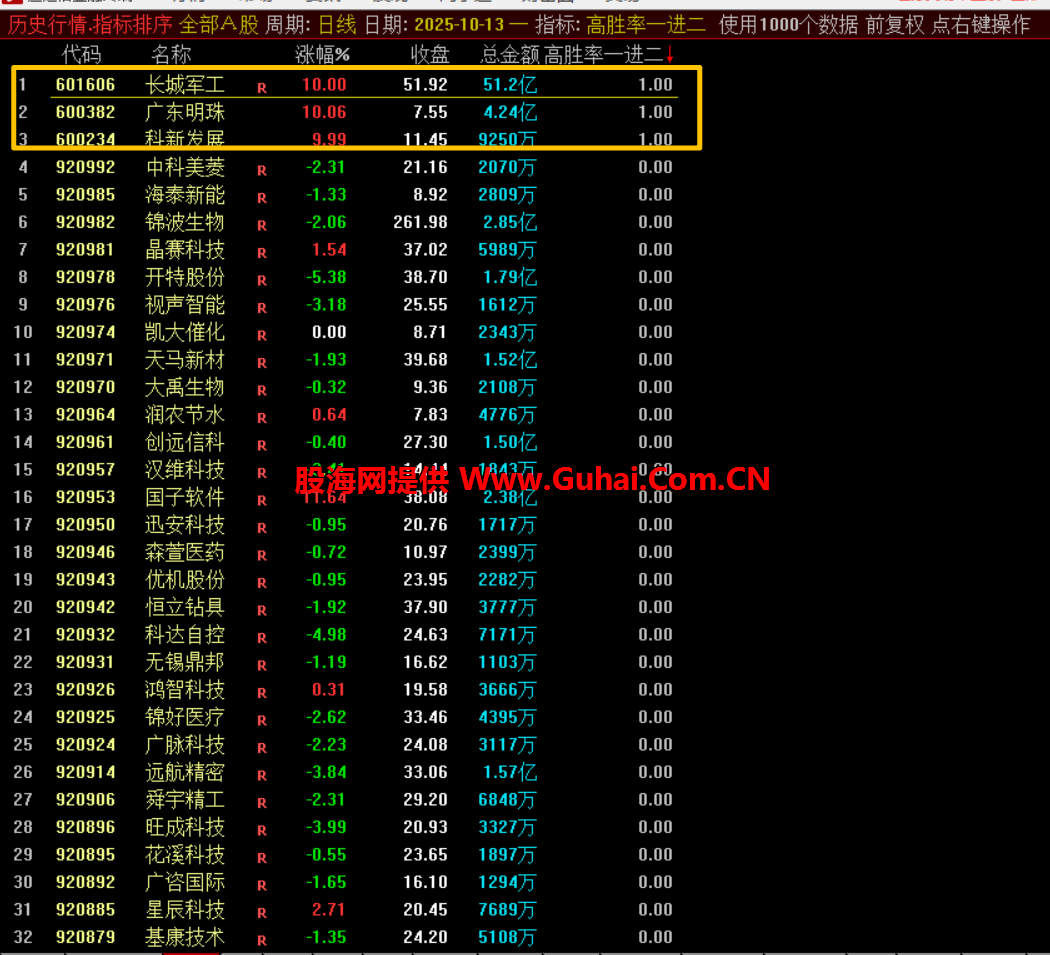
Task: Click the red sort arrow after 高胜率一进二
Action: click(x=669, y=55)
